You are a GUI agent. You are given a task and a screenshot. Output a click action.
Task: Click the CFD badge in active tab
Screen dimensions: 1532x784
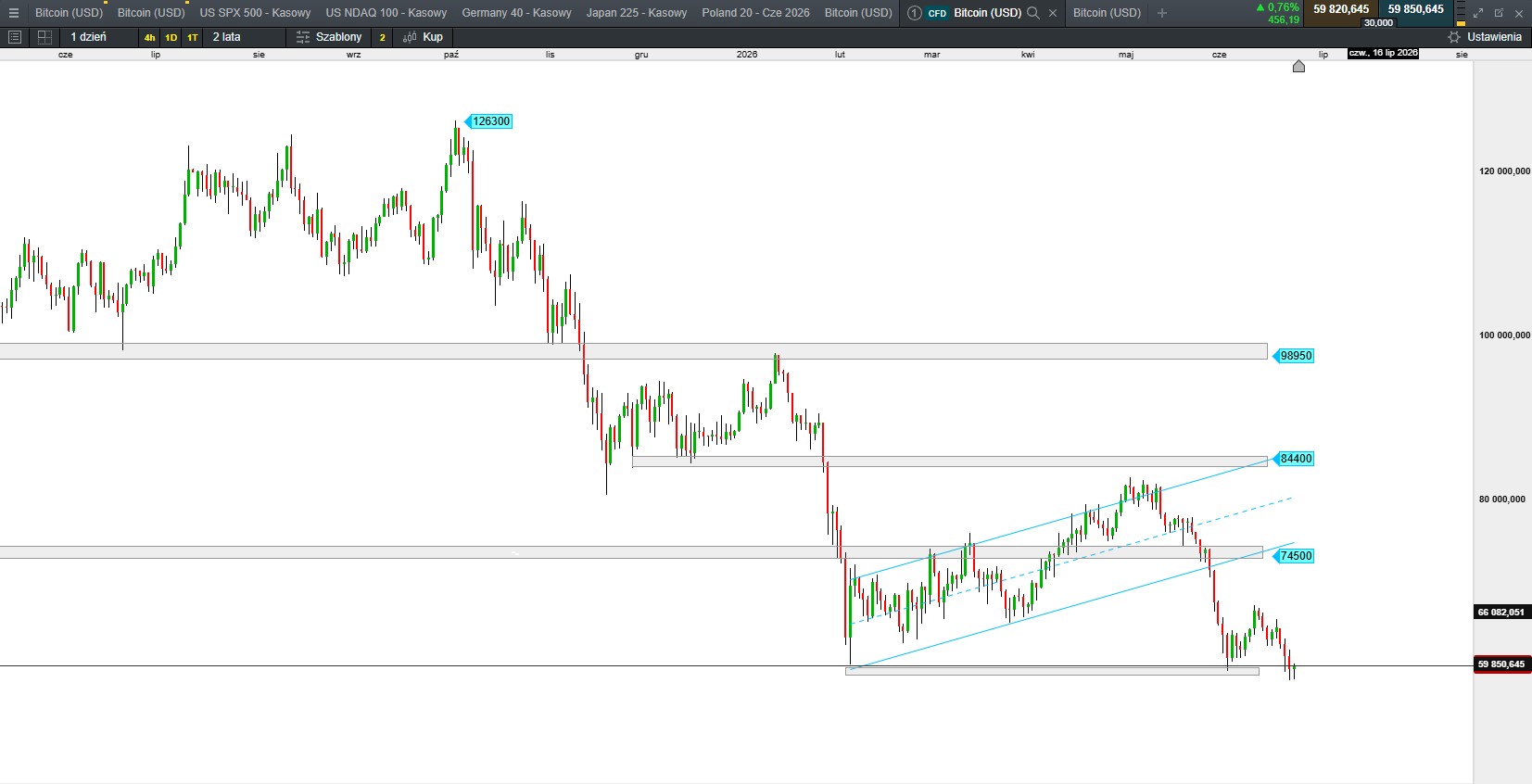[937, 13]
